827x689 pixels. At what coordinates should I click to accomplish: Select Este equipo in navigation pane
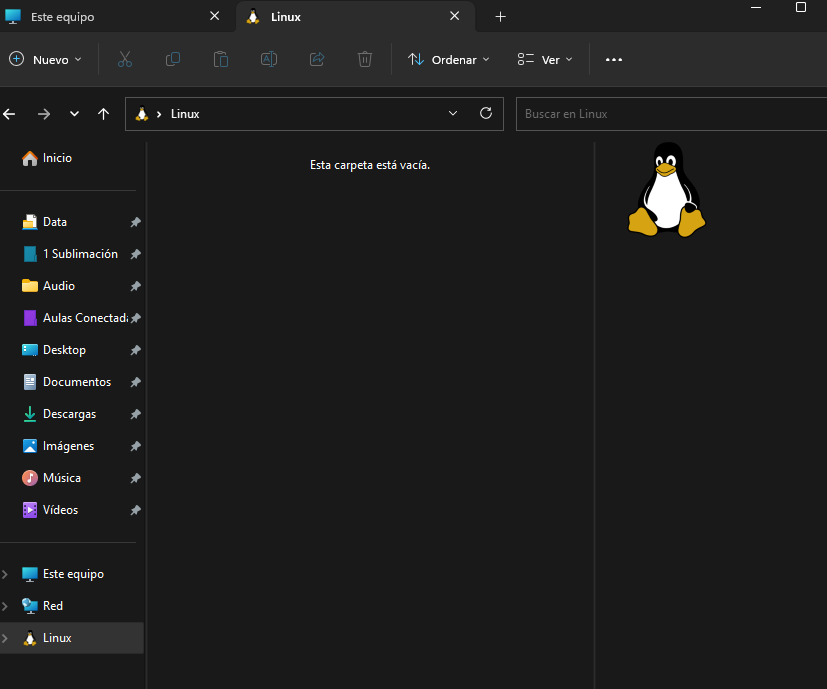(x=73, y=574)
